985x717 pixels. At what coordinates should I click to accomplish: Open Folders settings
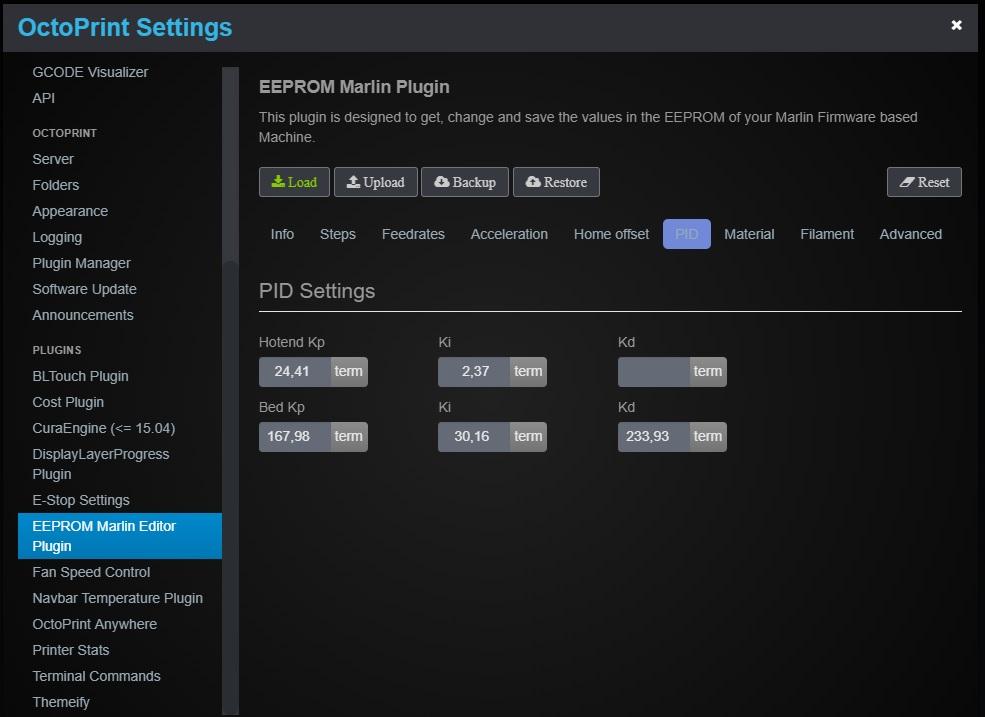click(55, 185)
